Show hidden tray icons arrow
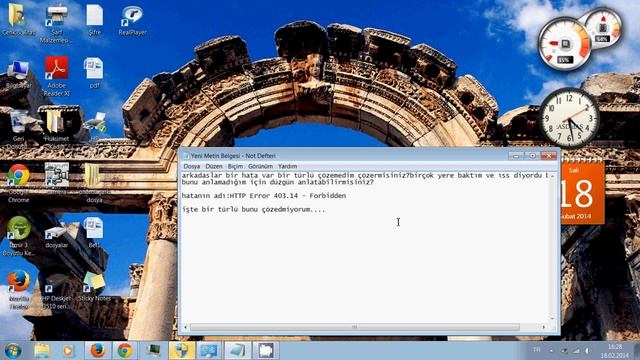 (551, 351)
